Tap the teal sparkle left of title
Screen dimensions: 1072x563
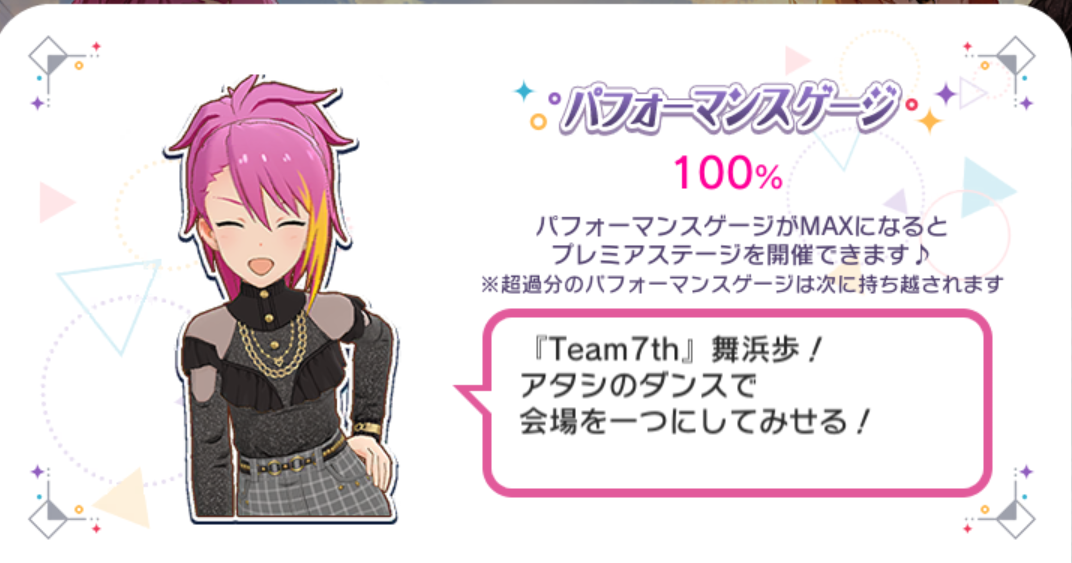coord(524,90)
